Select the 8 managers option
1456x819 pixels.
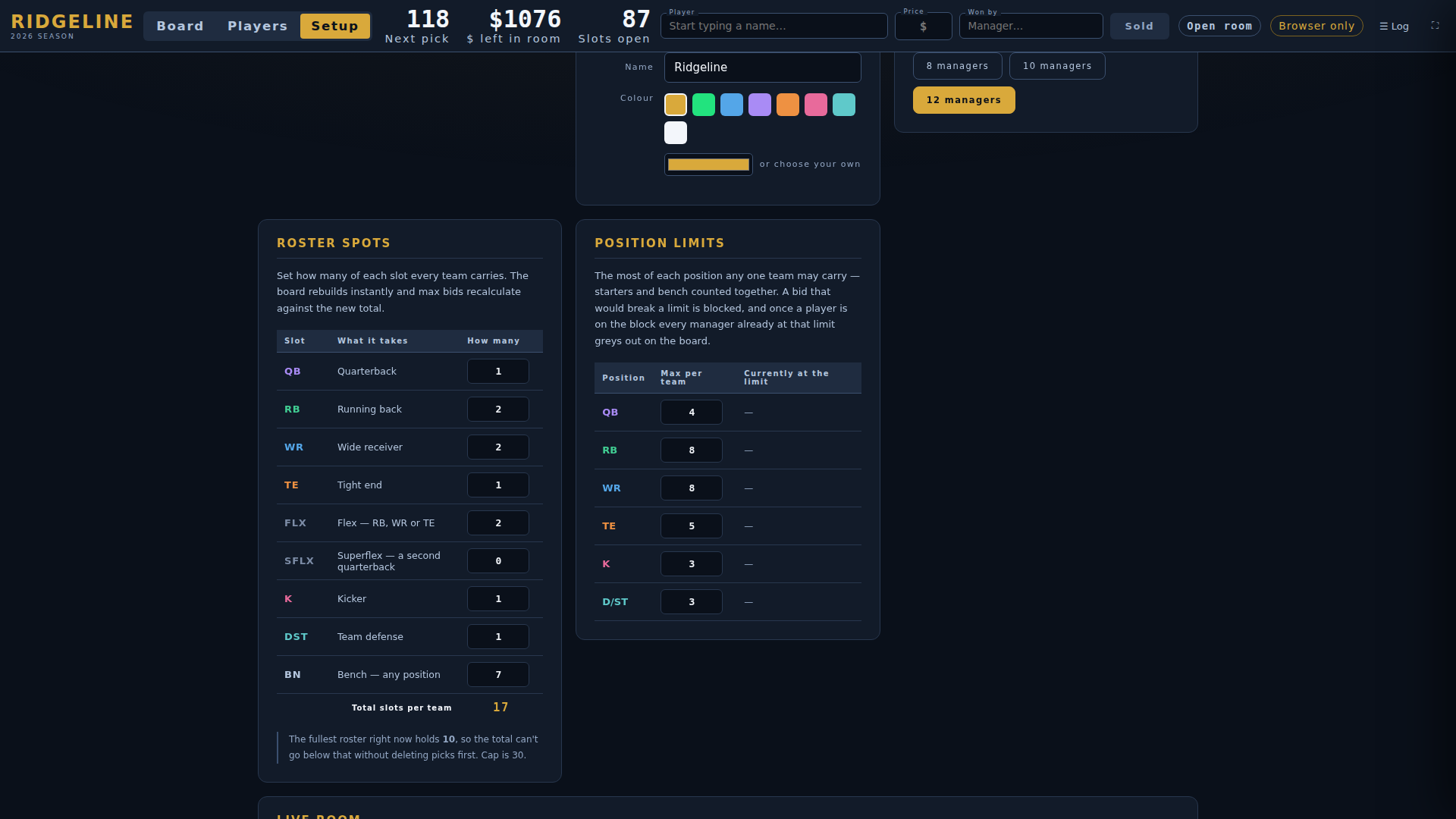click(957, 66)
